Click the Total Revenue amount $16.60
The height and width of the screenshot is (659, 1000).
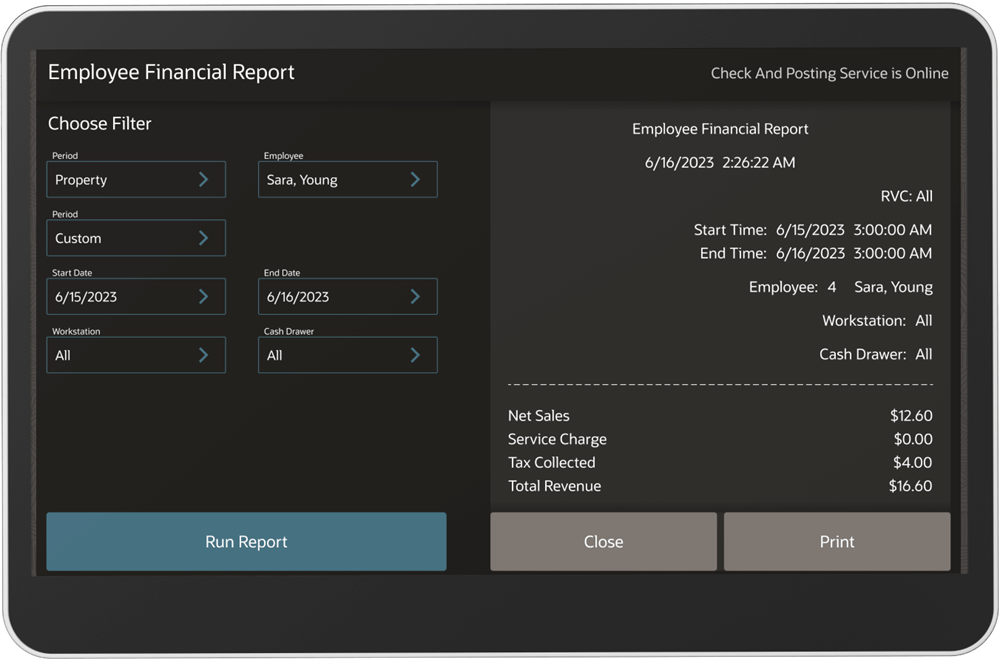(910, 486)
